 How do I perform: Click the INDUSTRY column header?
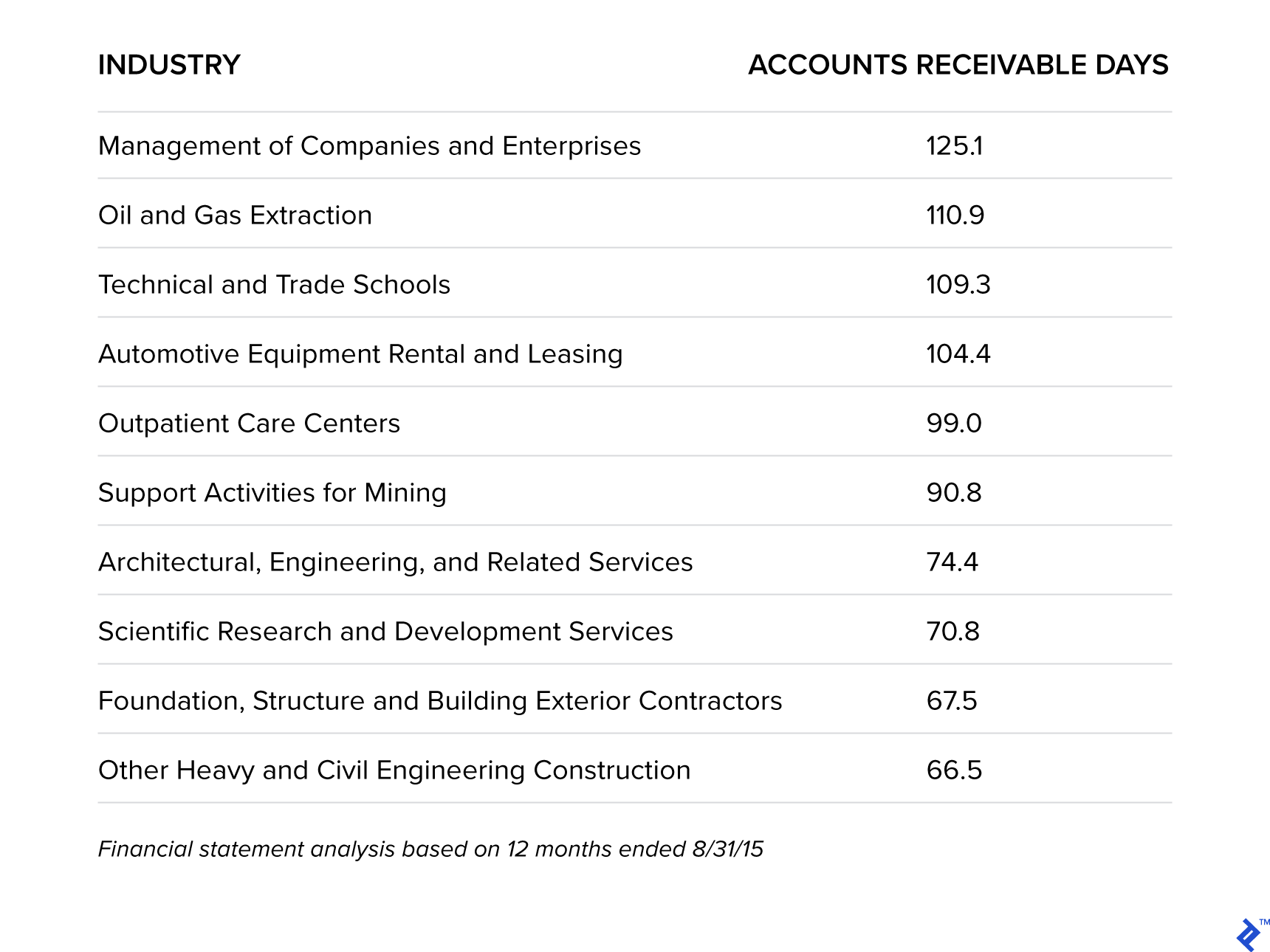click(x=169, y=65)
